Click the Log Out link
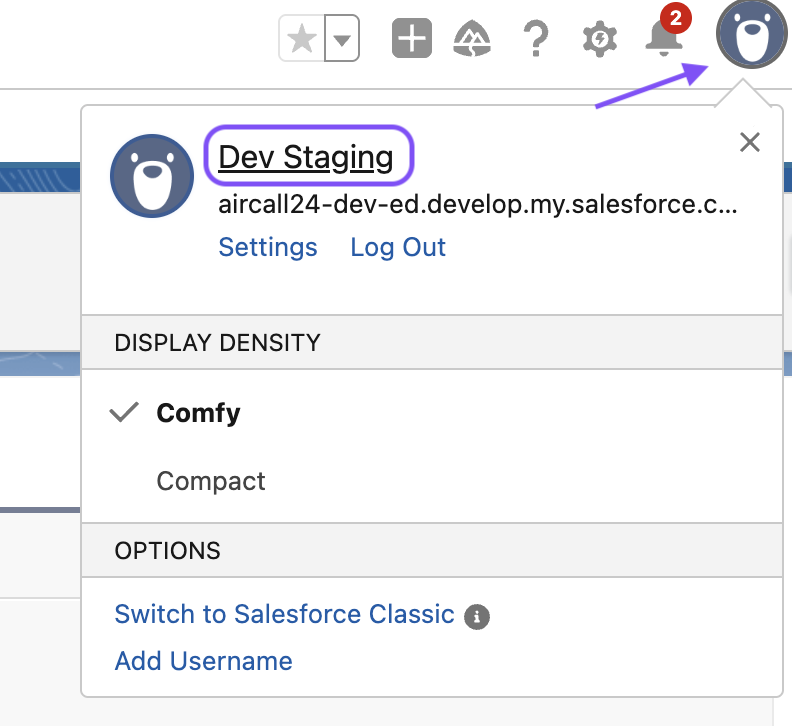This screenshot has height=726, width=792. [398, 247]
